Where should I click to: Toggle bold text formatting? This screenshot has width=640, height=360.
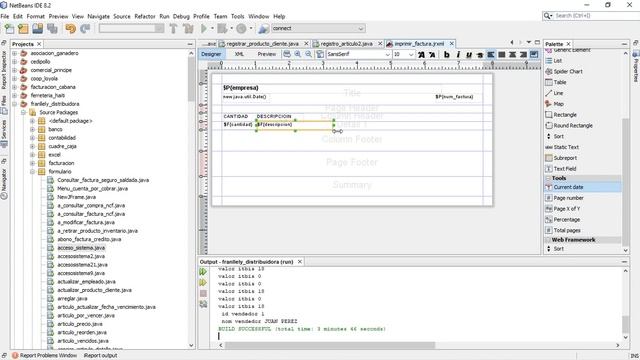pos(447,54)
